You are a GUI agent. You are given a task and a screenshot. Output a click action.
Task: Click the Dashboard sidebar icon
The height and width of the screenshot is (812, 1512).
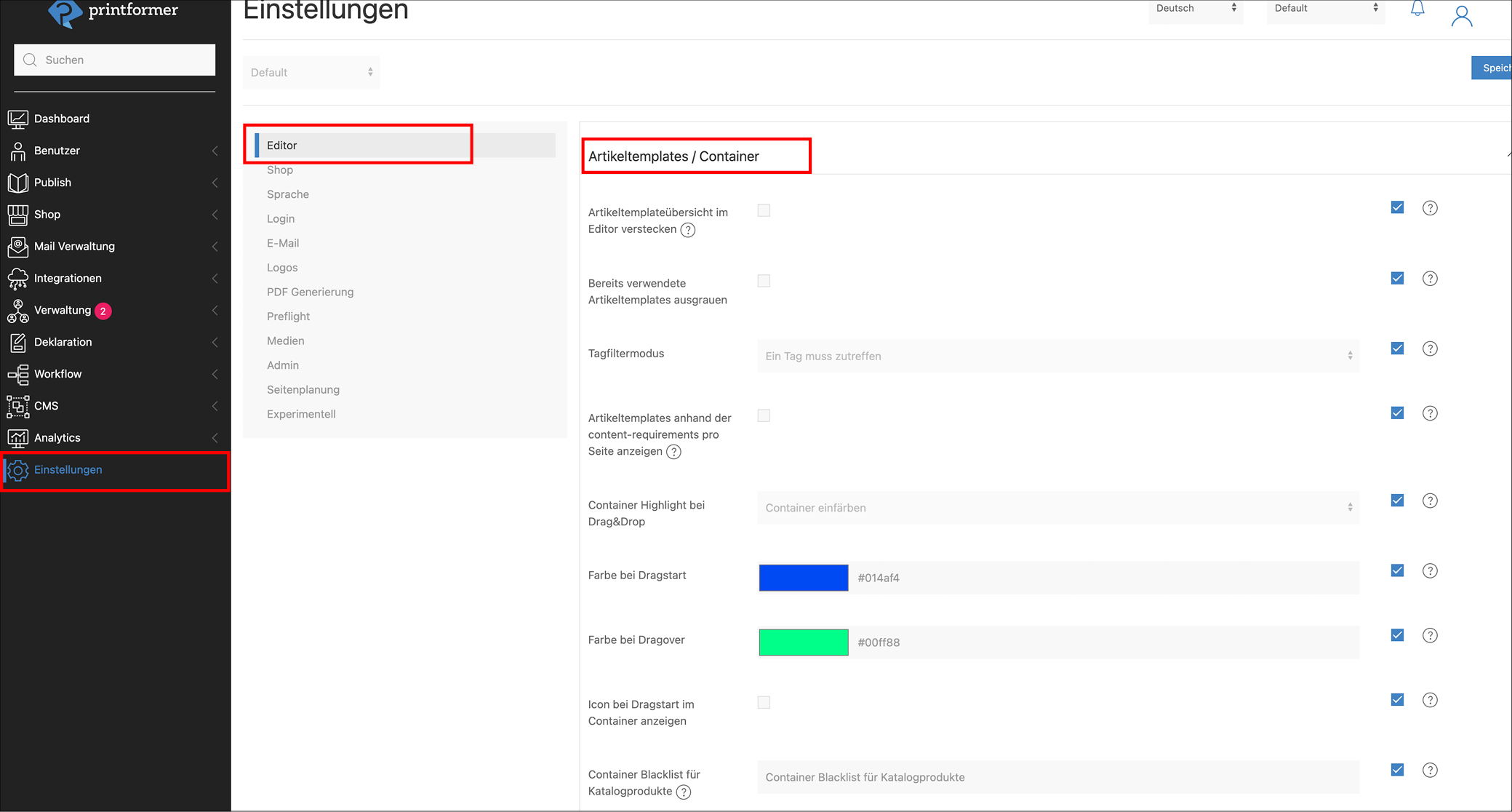pos(17,119)
